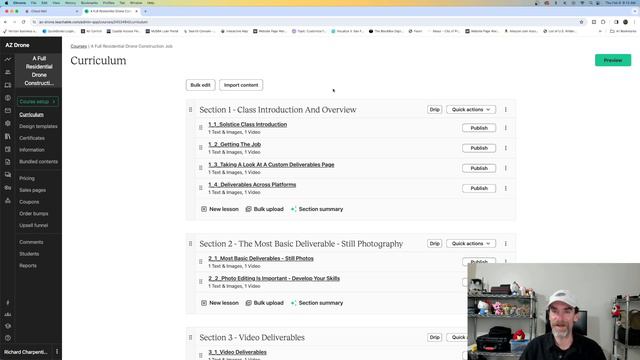Reload the page in Chrome
Screen dimensions: 640x360
pos(24,22)
